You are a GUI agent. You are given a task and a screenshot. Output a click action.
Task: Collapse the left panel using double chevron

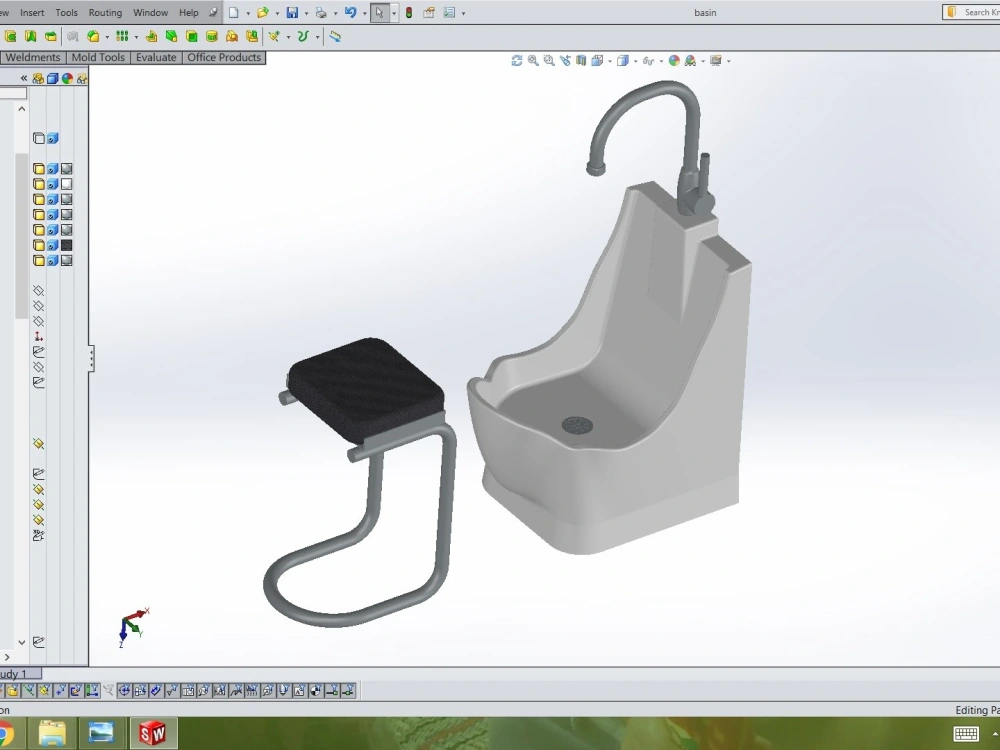[x=24, y=78]
